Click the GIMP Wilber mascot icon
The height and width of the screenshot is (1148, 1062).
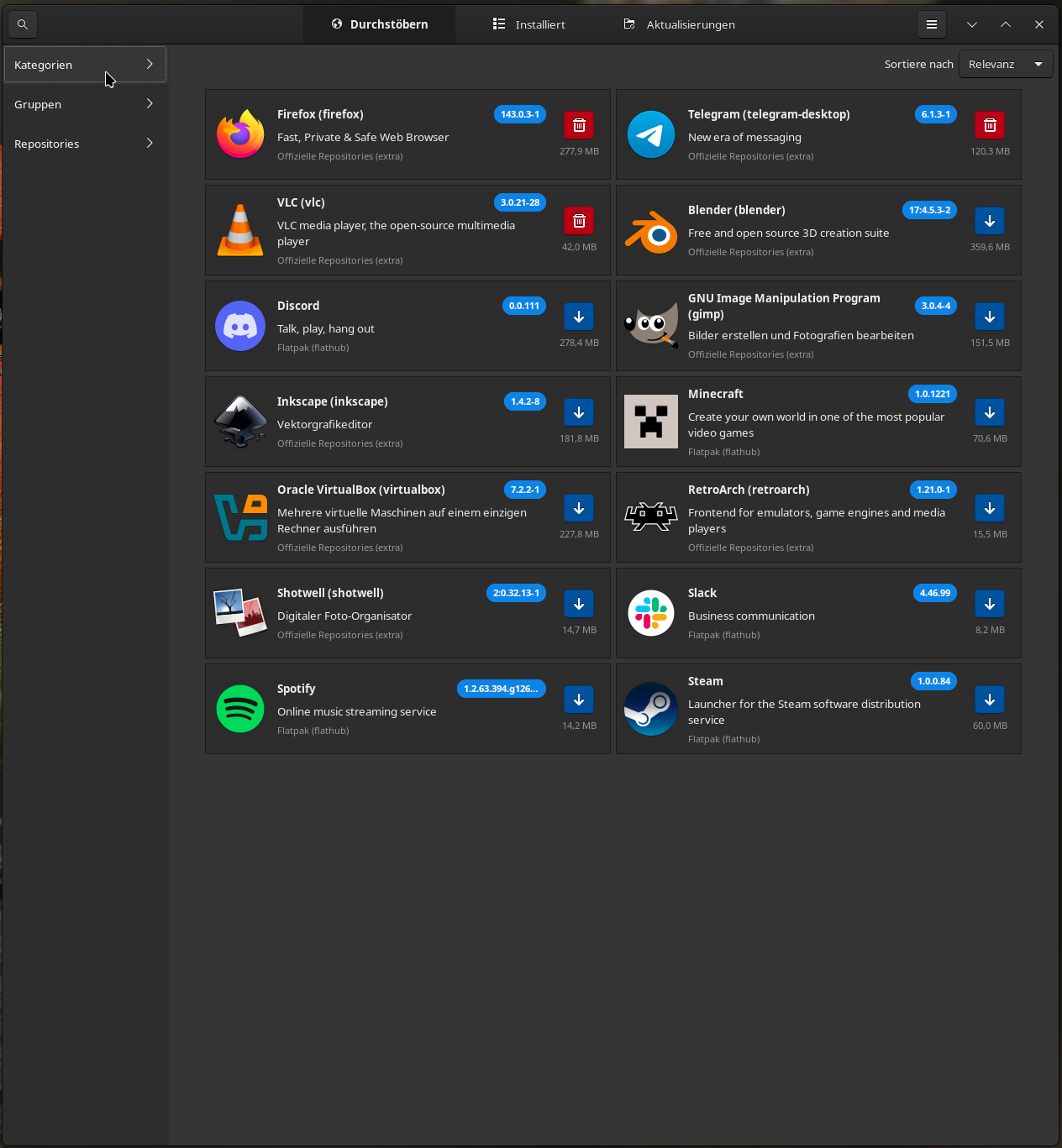coord(651,326)
